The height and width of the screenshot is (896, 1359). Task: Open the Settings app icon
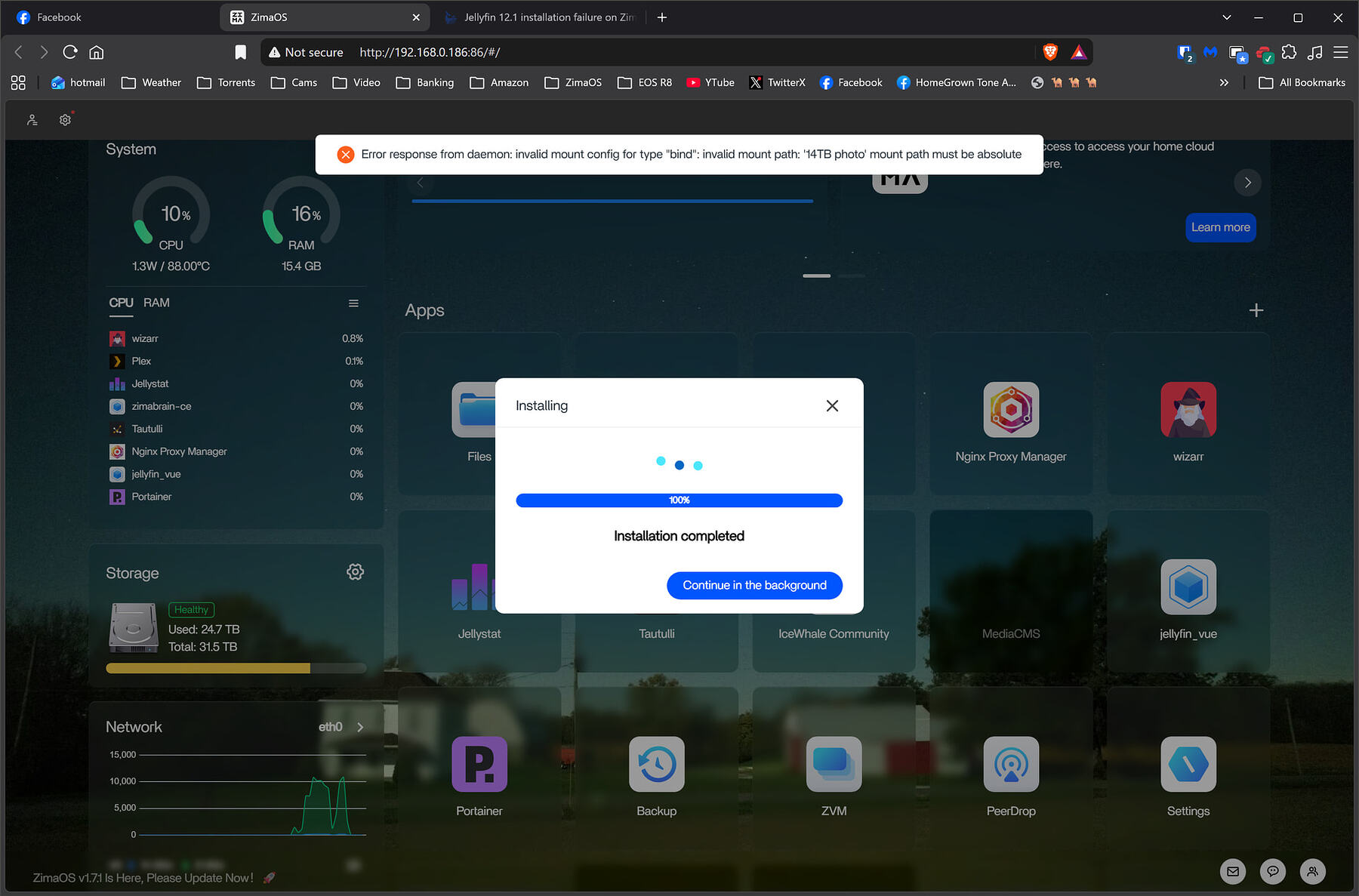coord(1188,764)
